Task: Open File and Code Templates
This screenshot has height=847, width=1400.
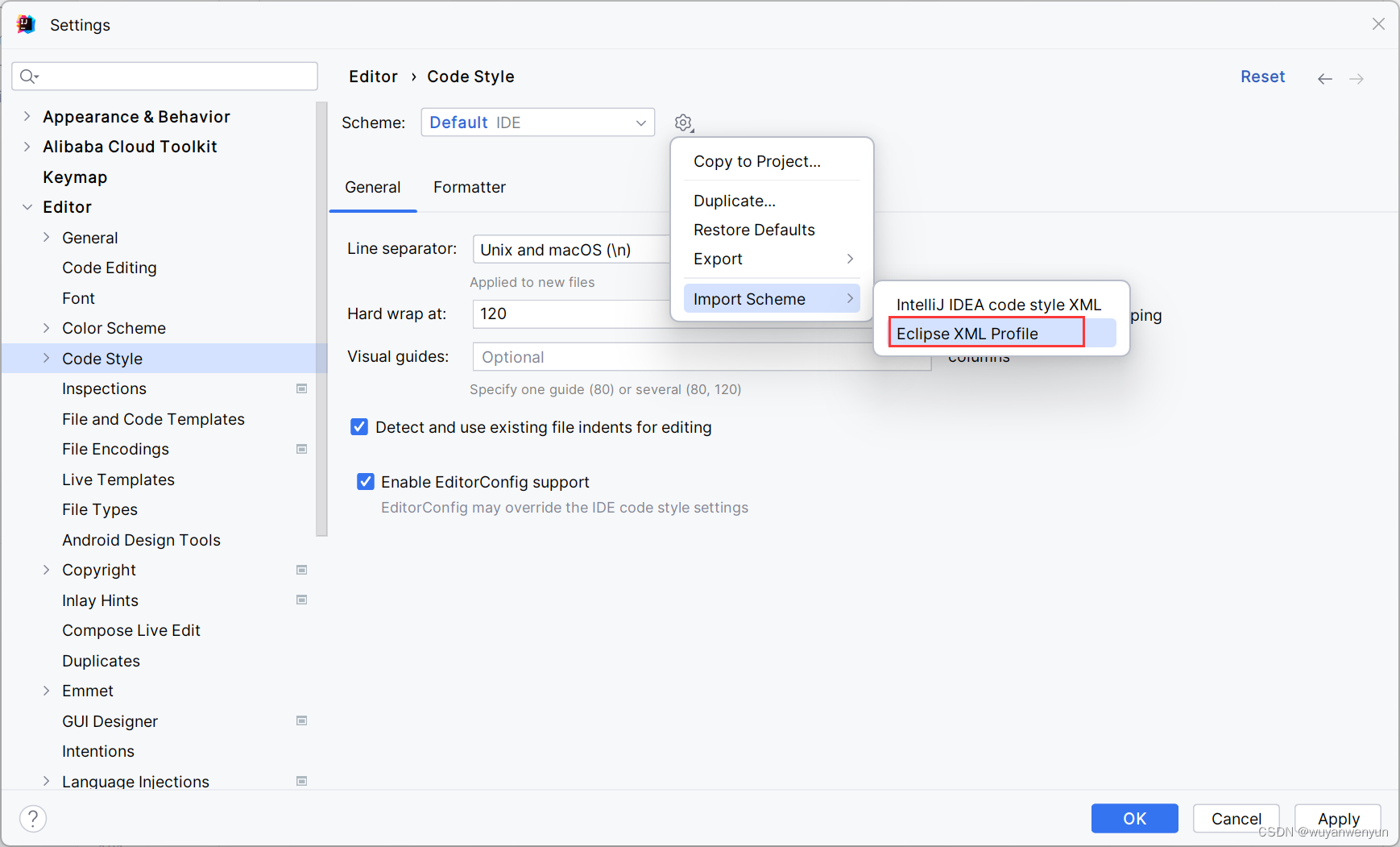Action: coord(153,419)
